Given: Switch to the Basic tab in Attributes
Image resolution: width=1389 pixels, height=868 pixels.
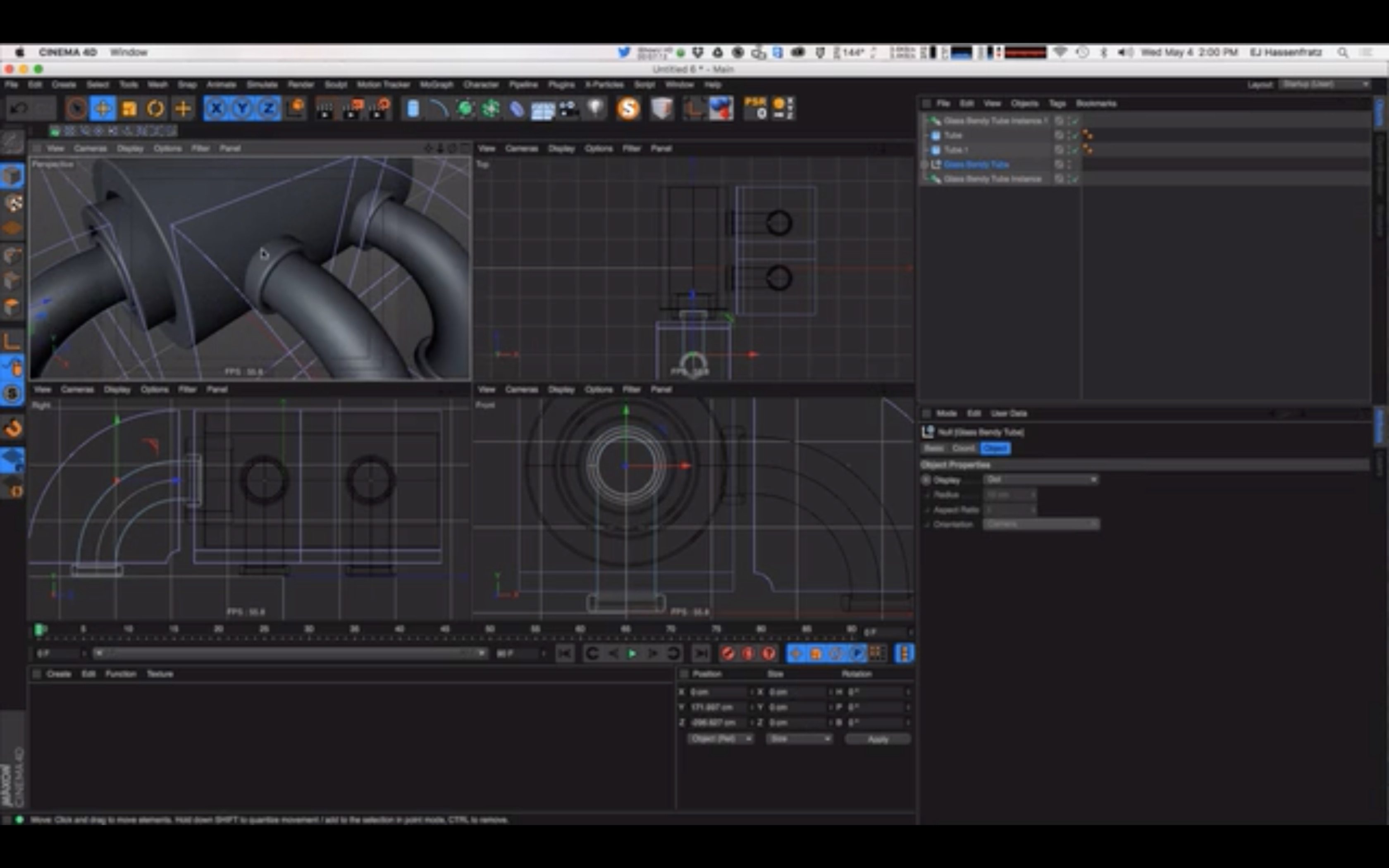Looking at the screenshot, I should click(x=934, y=448).
